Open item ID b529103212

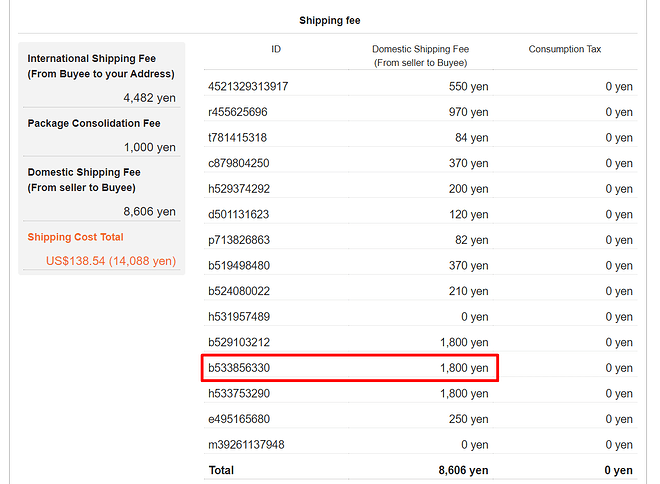tap(239, 343)
